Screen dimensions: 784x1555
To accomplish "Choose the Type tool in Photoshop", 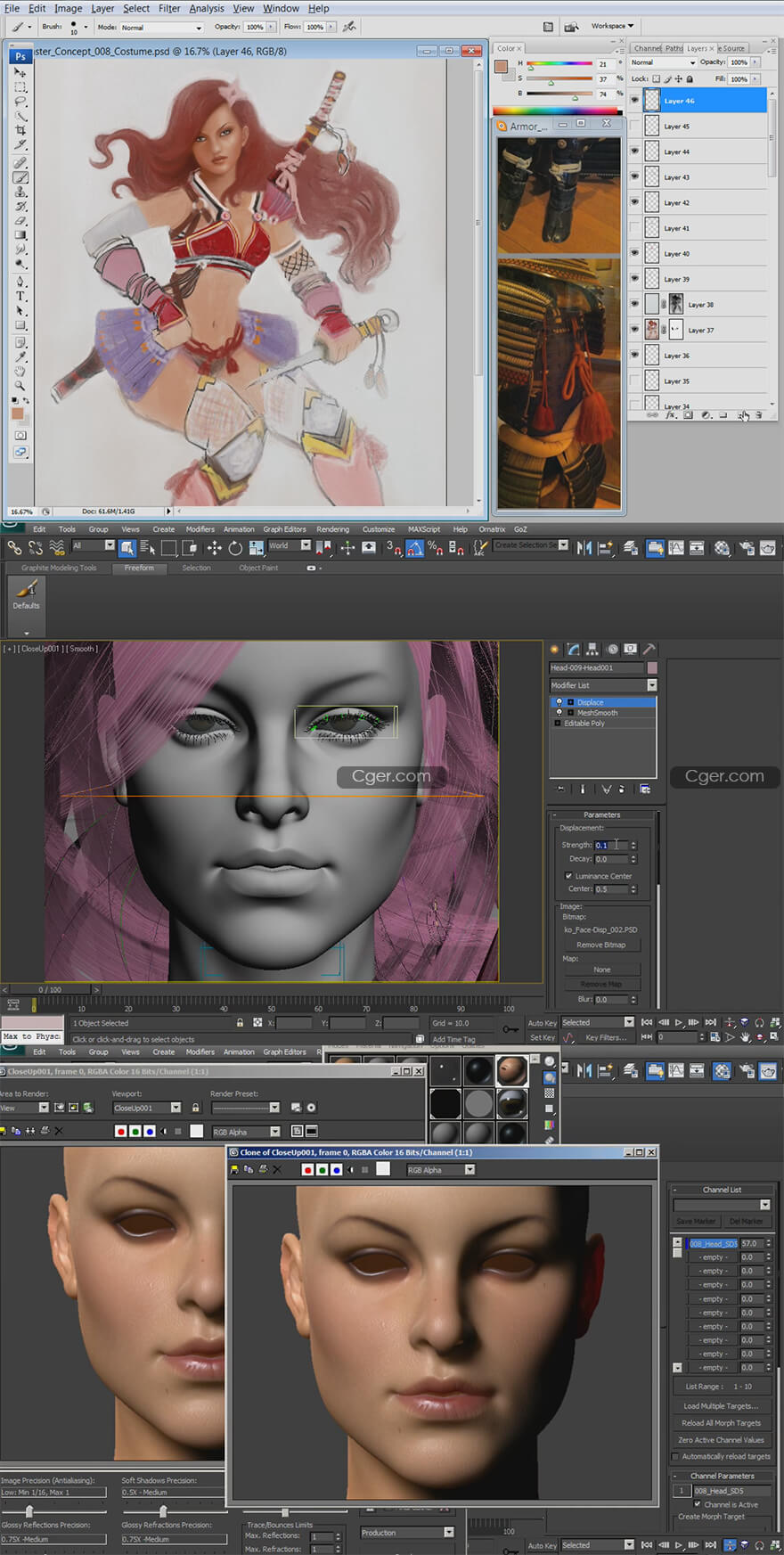I will pyautogui.click(x=20, y=296).
